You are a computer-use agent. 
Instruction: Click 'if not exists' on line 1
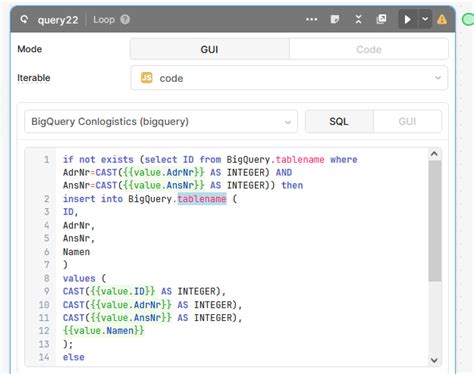click(98, 160)
